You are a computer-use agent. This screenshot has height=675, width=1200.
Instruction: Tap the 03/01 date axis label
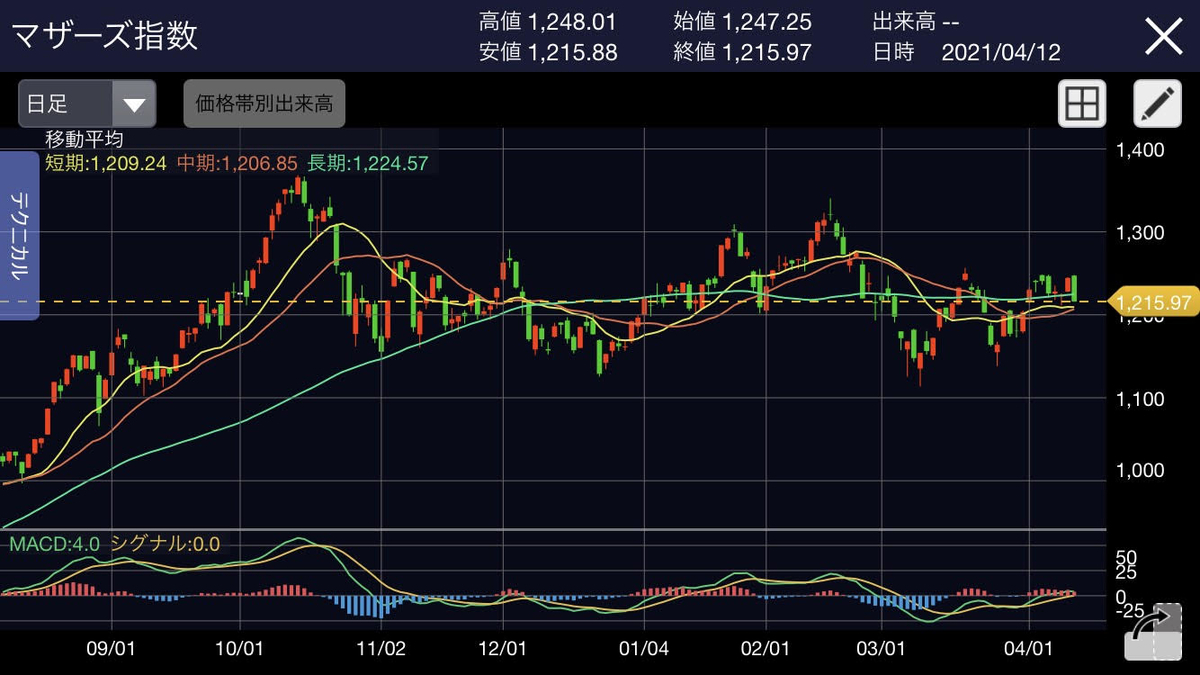tap(881, 648)
